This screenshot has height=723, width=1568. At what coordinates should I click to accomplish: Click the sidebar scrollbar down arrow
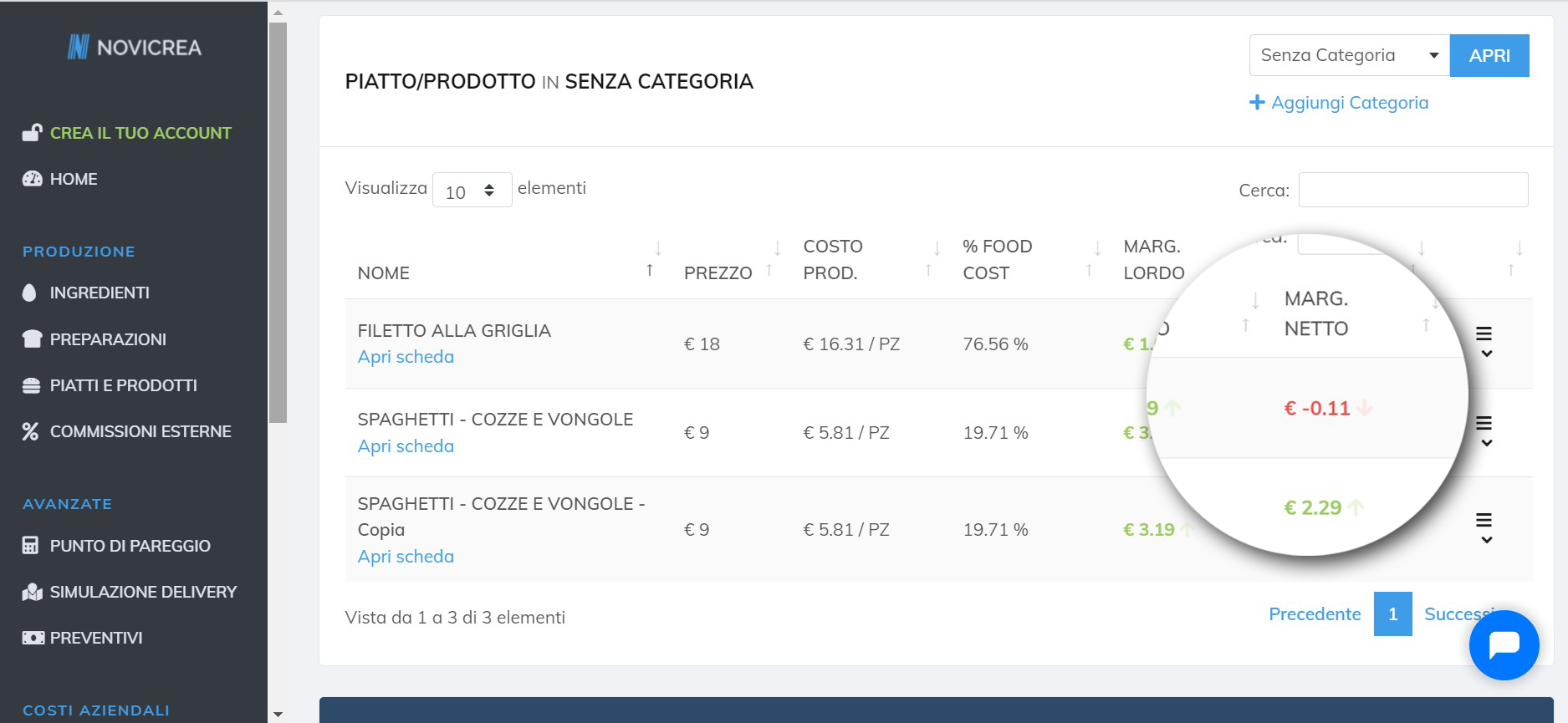click(x=278, y=715)
